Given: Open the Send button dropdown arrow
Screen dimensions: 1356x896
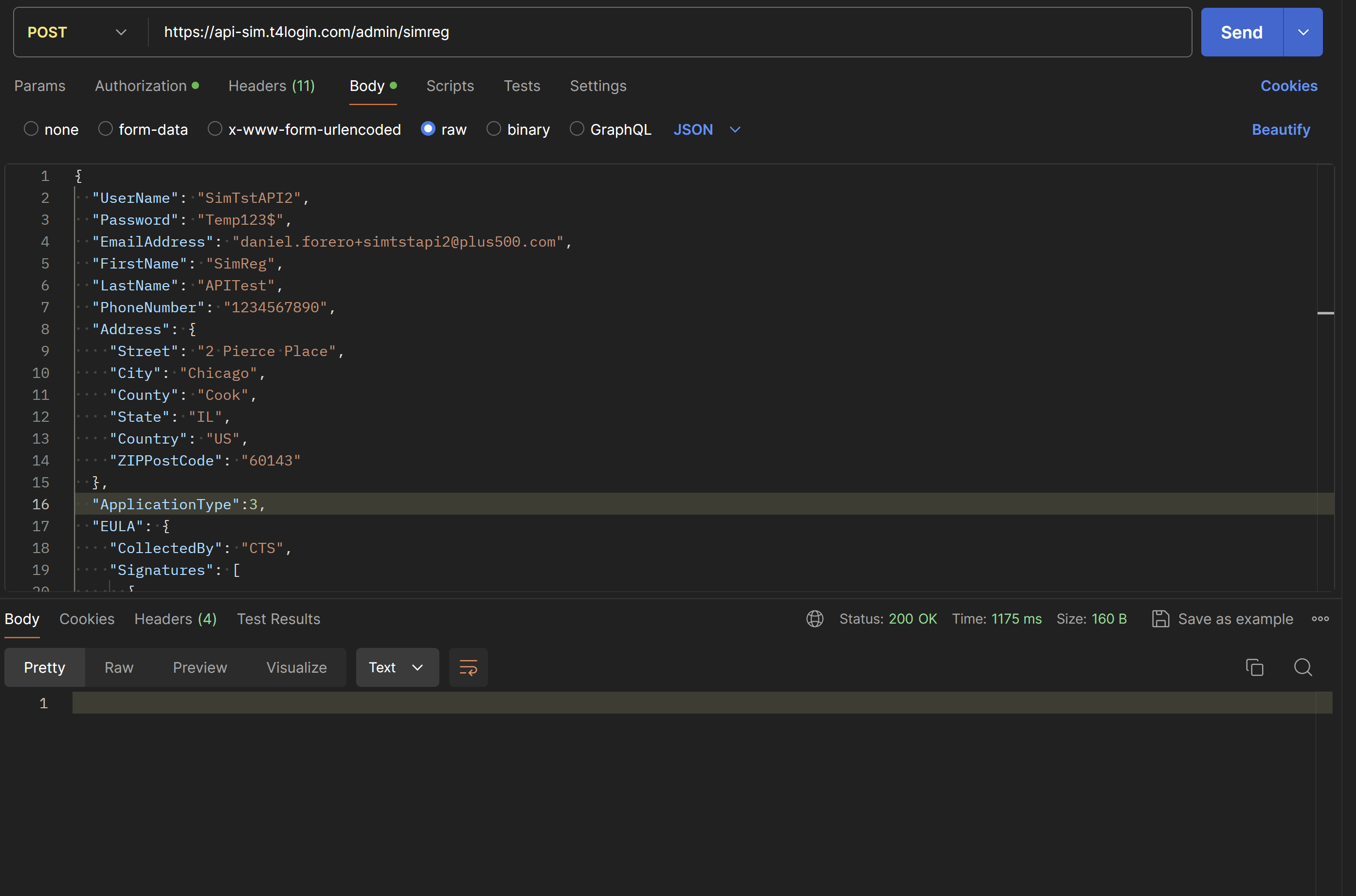Looking at the screenshot, I should [1303, 33].
